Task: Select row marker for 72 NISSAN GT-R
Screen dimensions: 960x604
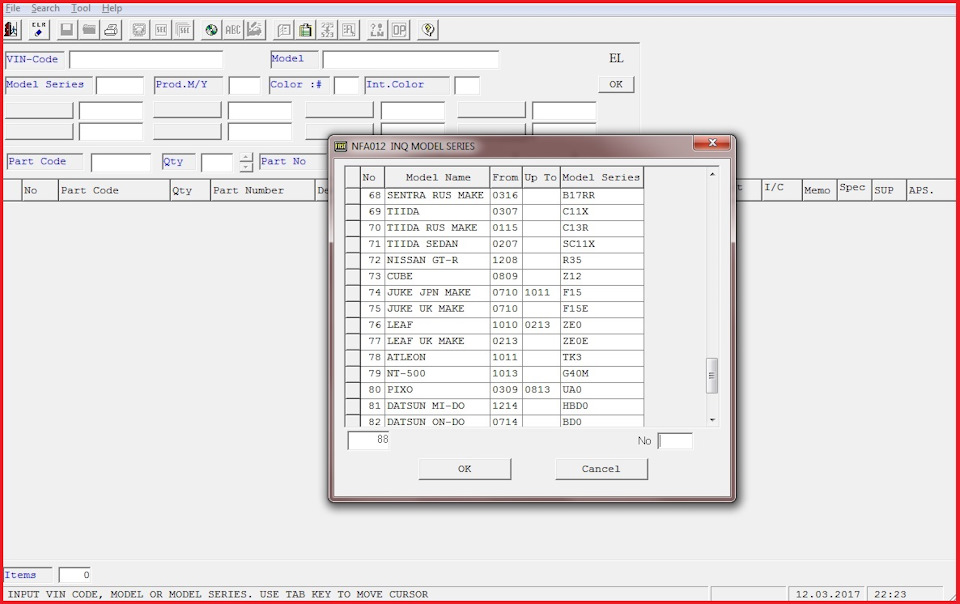Action: [352, 260]
